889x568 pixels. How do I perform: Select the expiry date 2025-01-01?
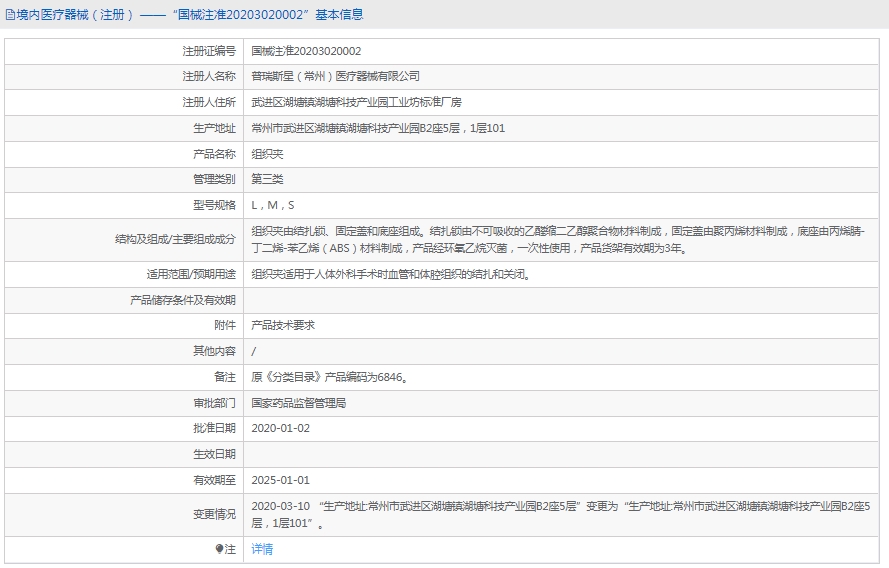[281, 480]
